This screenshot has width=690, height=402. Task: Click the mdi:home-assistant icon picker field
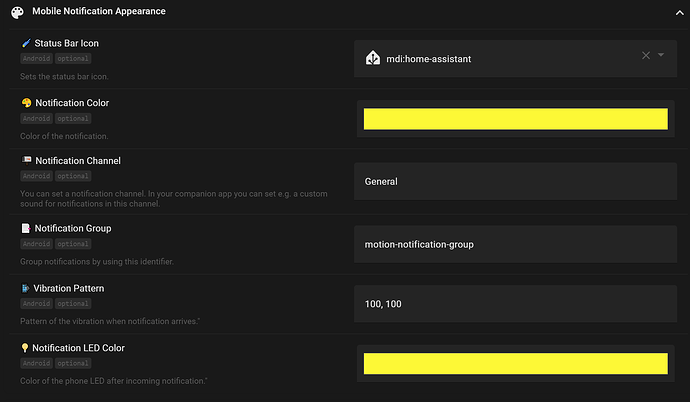(x=500, y=58)
